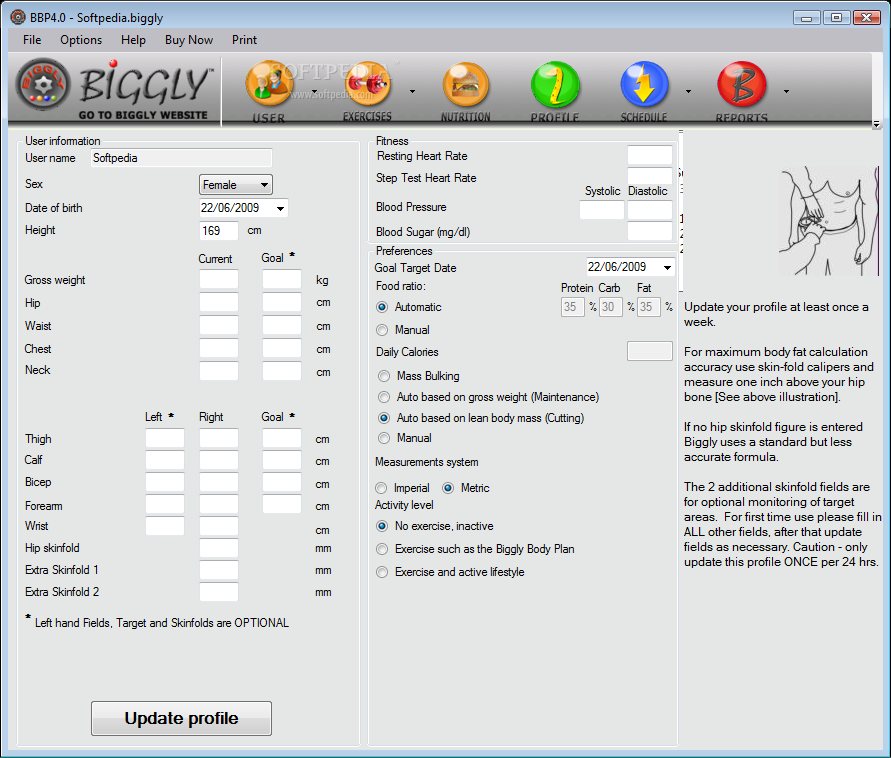This screenshot has height=758, width=891.
Task: Open the Help menu
Action: click(x=133, y=40)
